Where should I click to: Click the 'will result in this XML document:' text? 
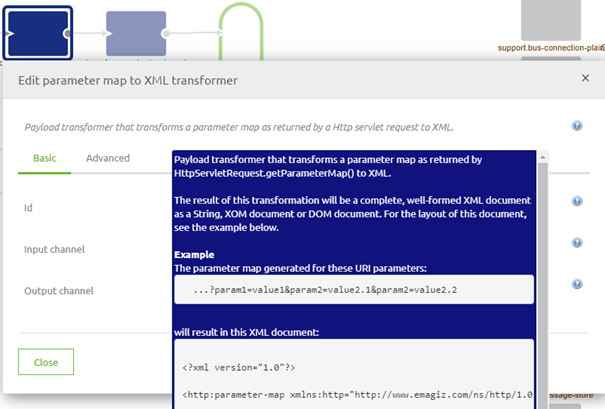247,332
